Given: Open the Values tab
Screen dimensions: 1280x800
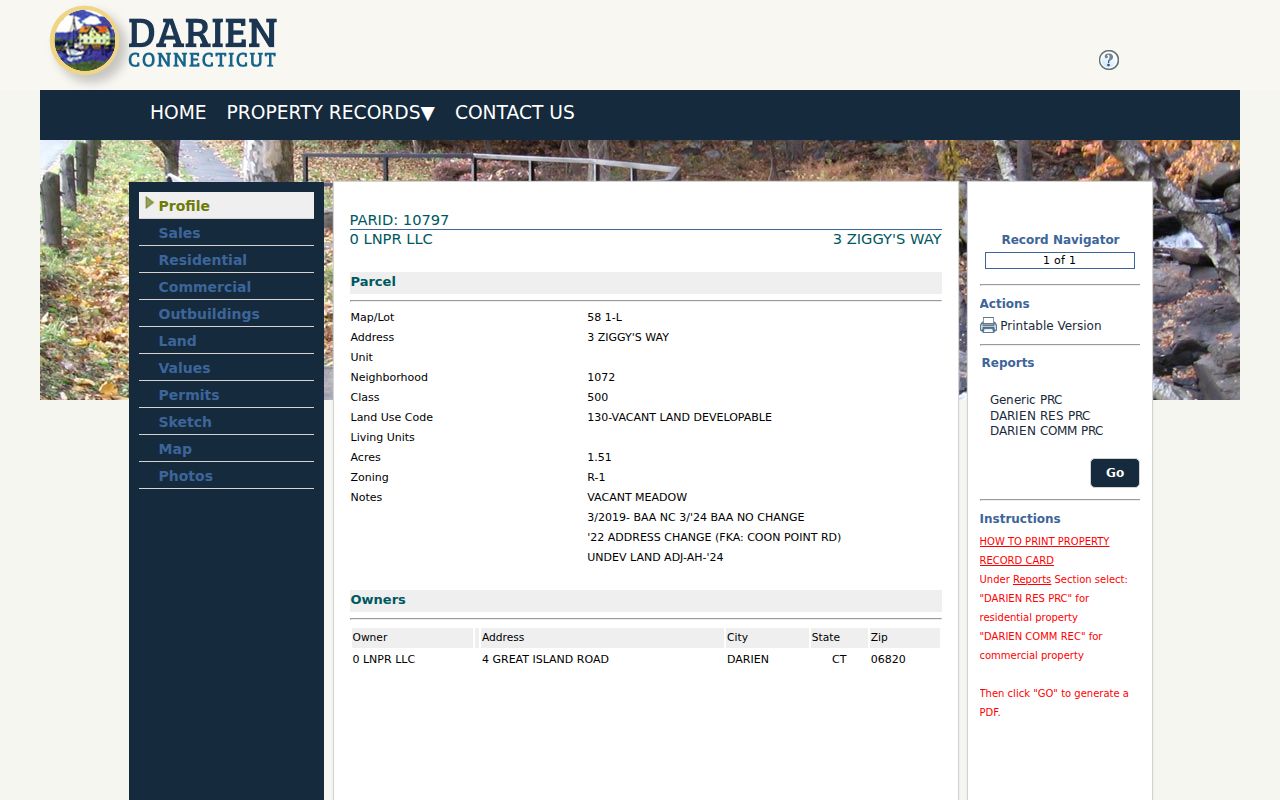Looking at the screenshot, I should click(x=226, y=368).
